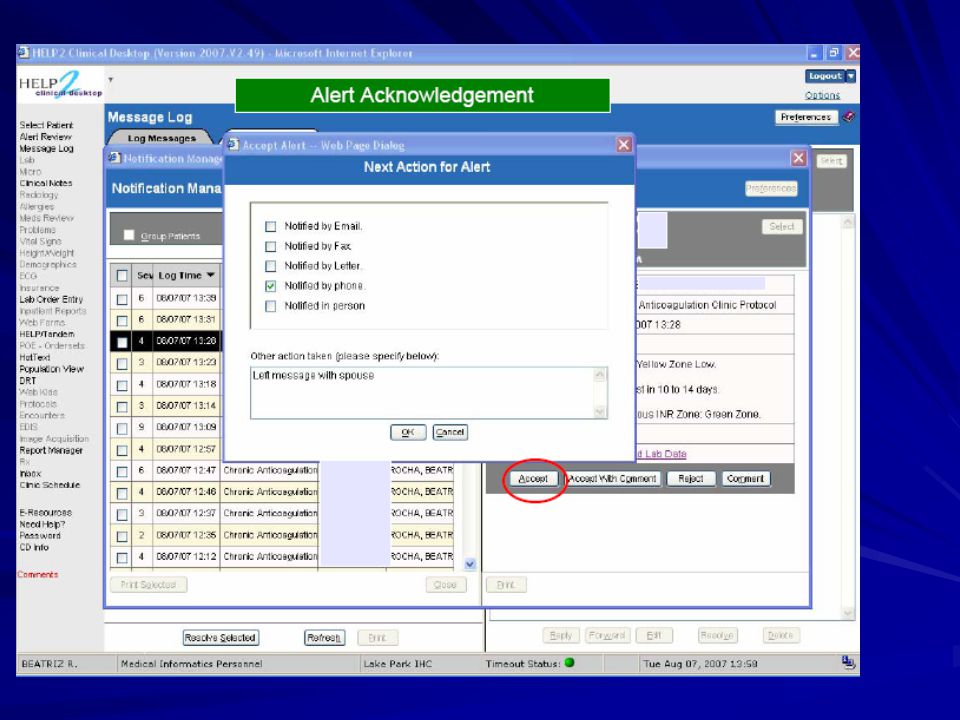Click Resolve Selected button

tap(220, 638)
